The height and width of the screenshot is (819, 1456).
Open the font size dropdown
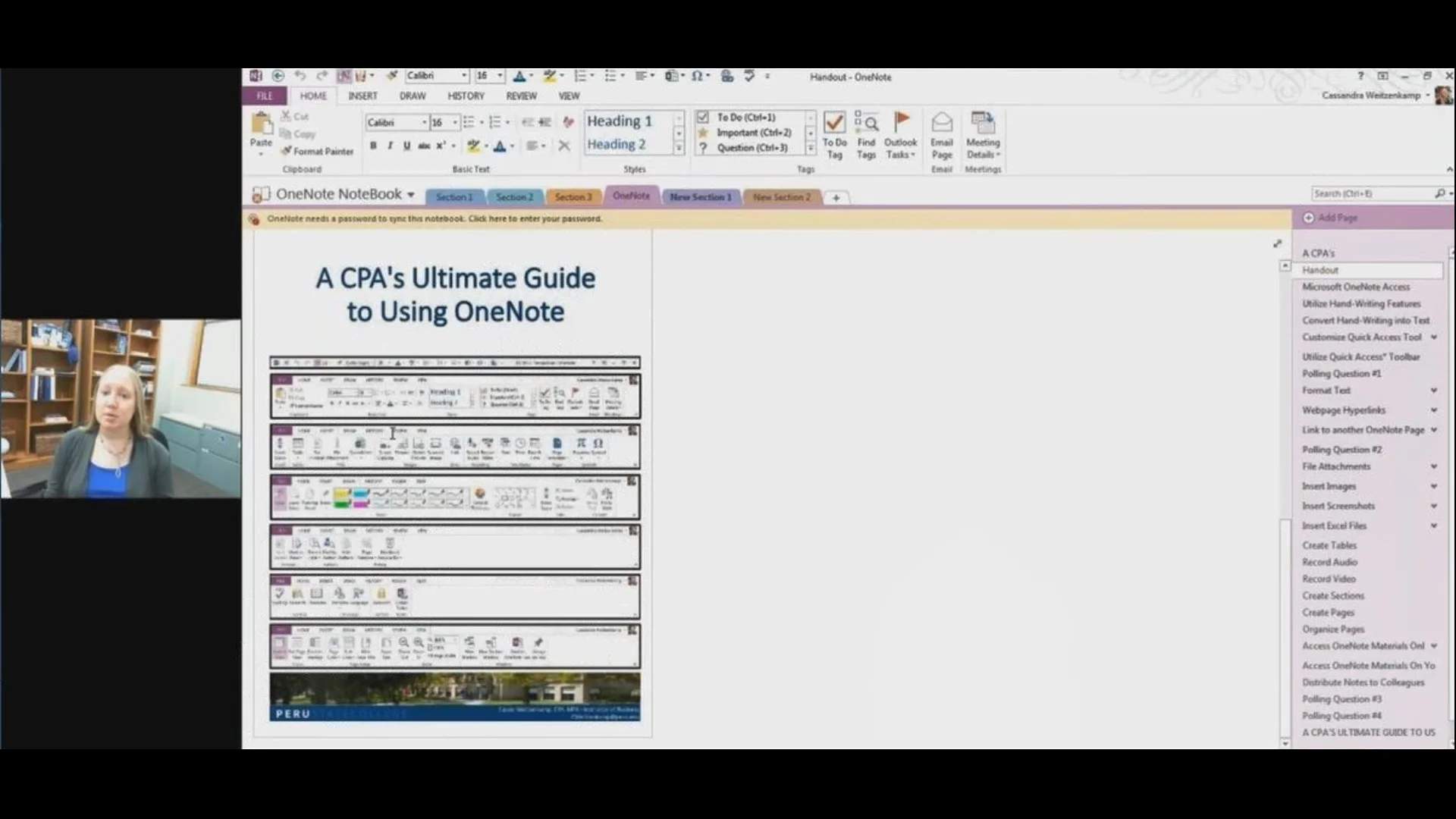453,122
